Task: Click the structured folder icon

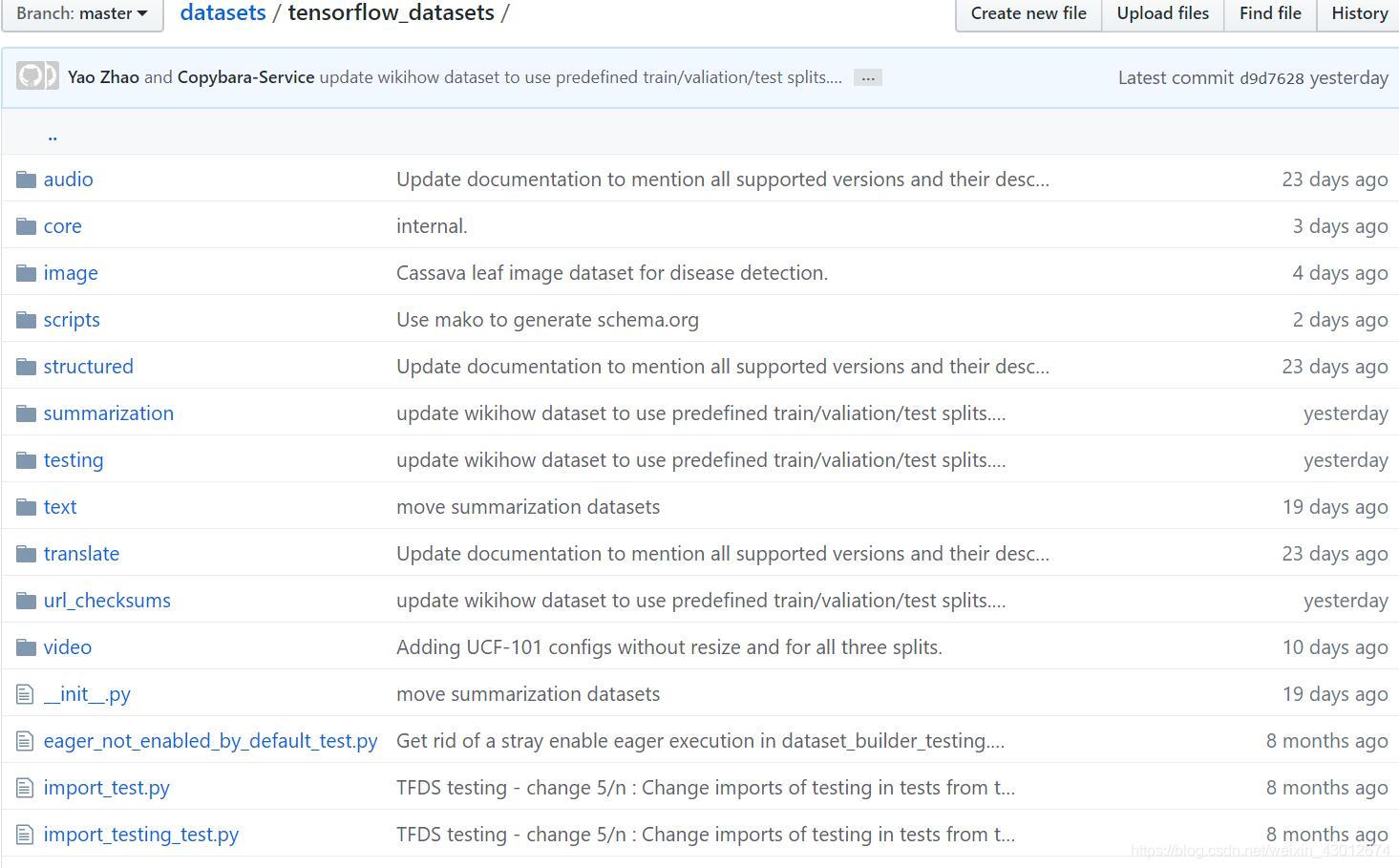Action: (x=26, y=367)
